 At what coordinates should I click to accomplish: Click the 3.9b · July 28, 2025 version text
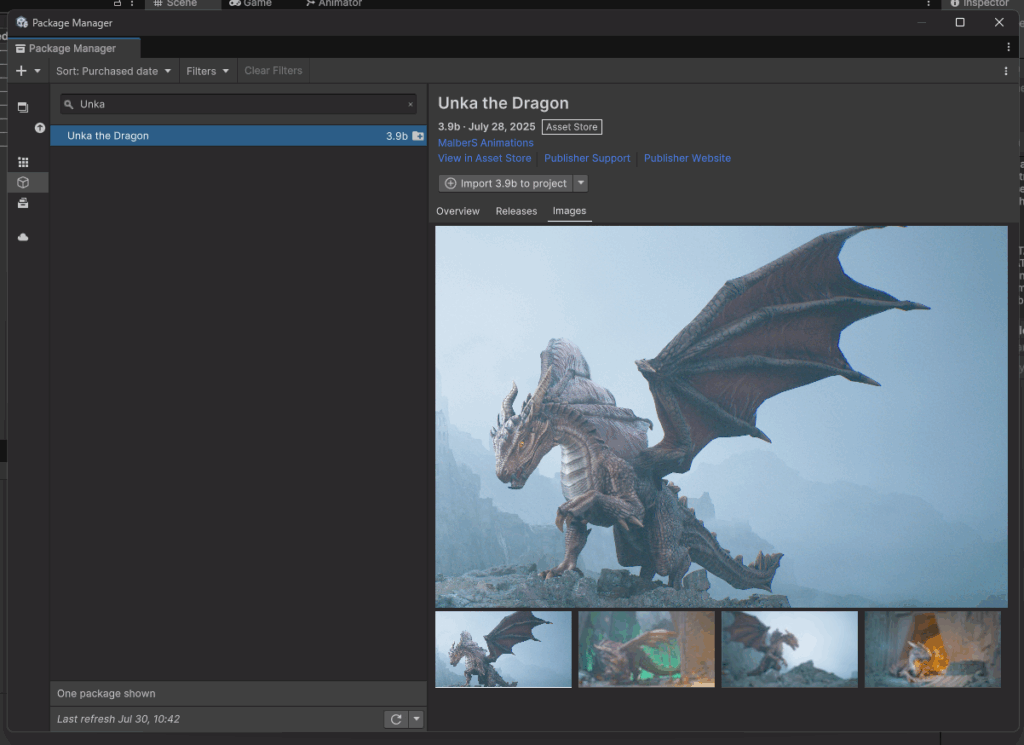tap(487, 127)
